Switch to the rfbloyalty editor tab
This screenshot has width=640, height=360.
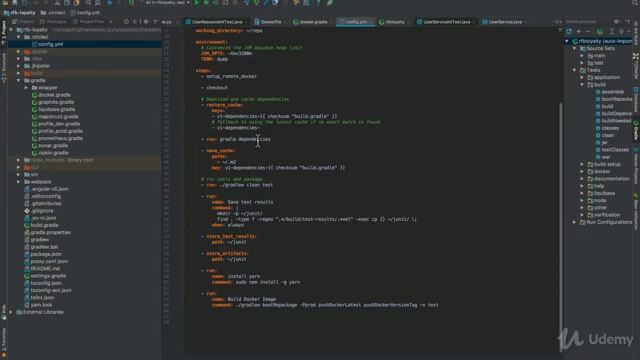(394, 22)
